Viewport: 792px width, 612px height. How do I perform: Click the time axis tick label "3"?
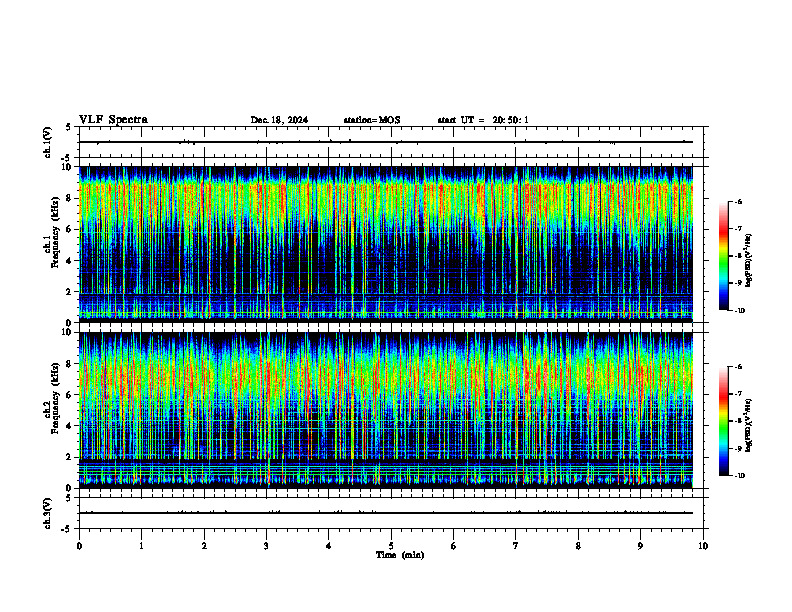click(x=266, y=546)
